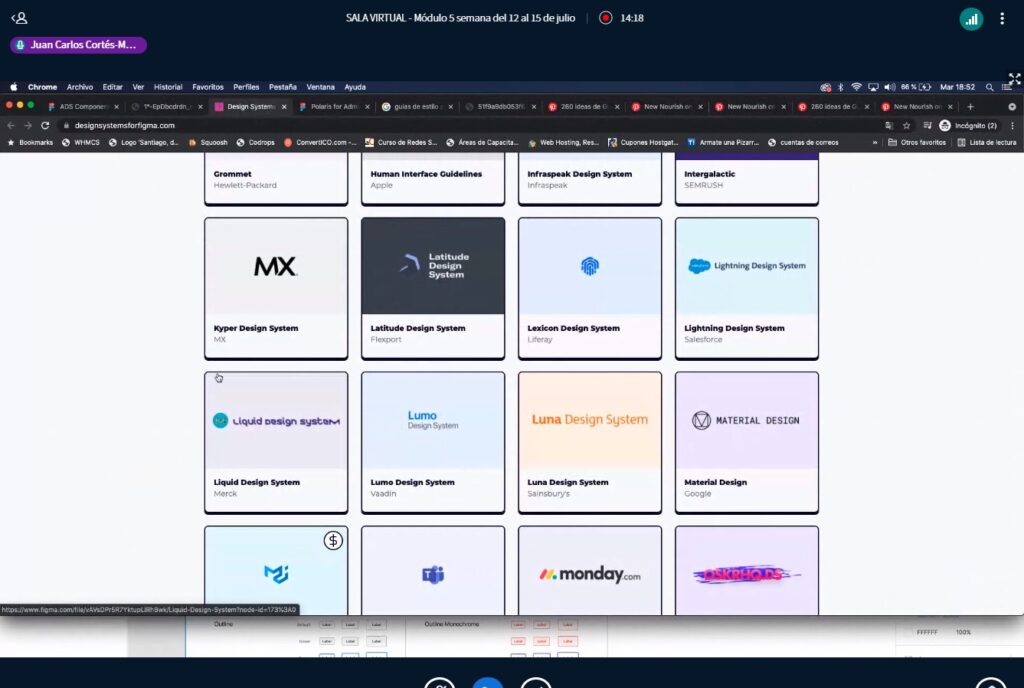Click the Wi-Fi status icon

(856, 87)
